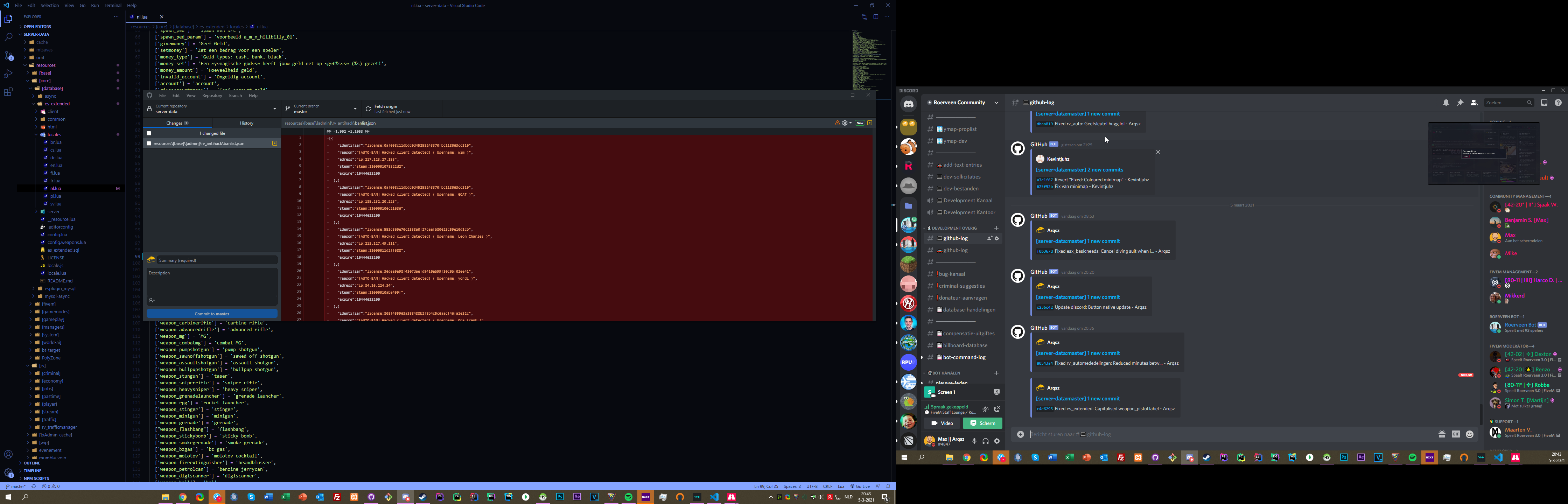Open Run and Debug panel
The height and width of the screenshot is (504, 1568).
pos(8,73)
